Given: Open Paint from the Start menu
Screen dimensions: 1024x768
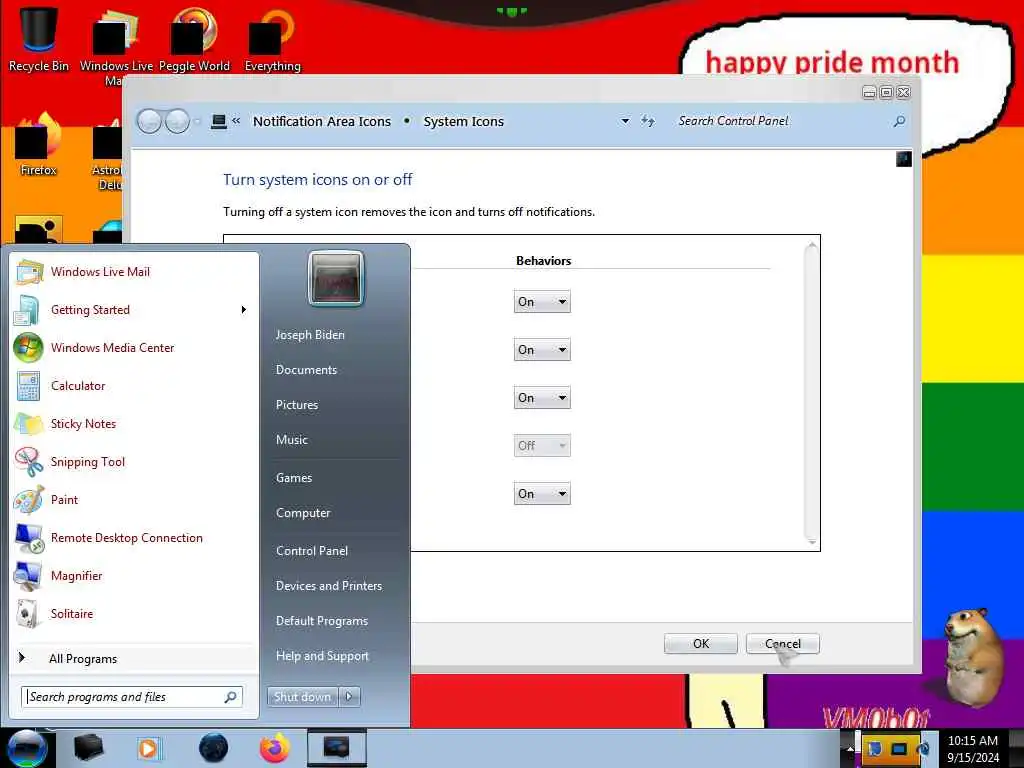Looking at the screenshot, I should 134,500.
